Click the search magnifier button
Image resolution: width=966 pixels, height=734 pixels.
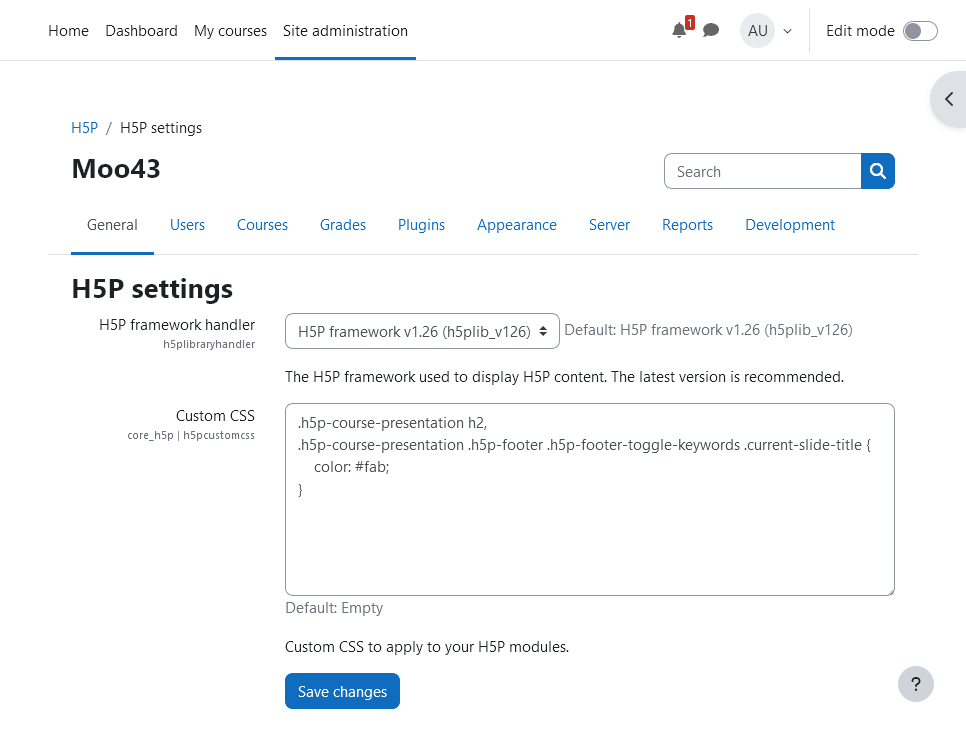877,171
